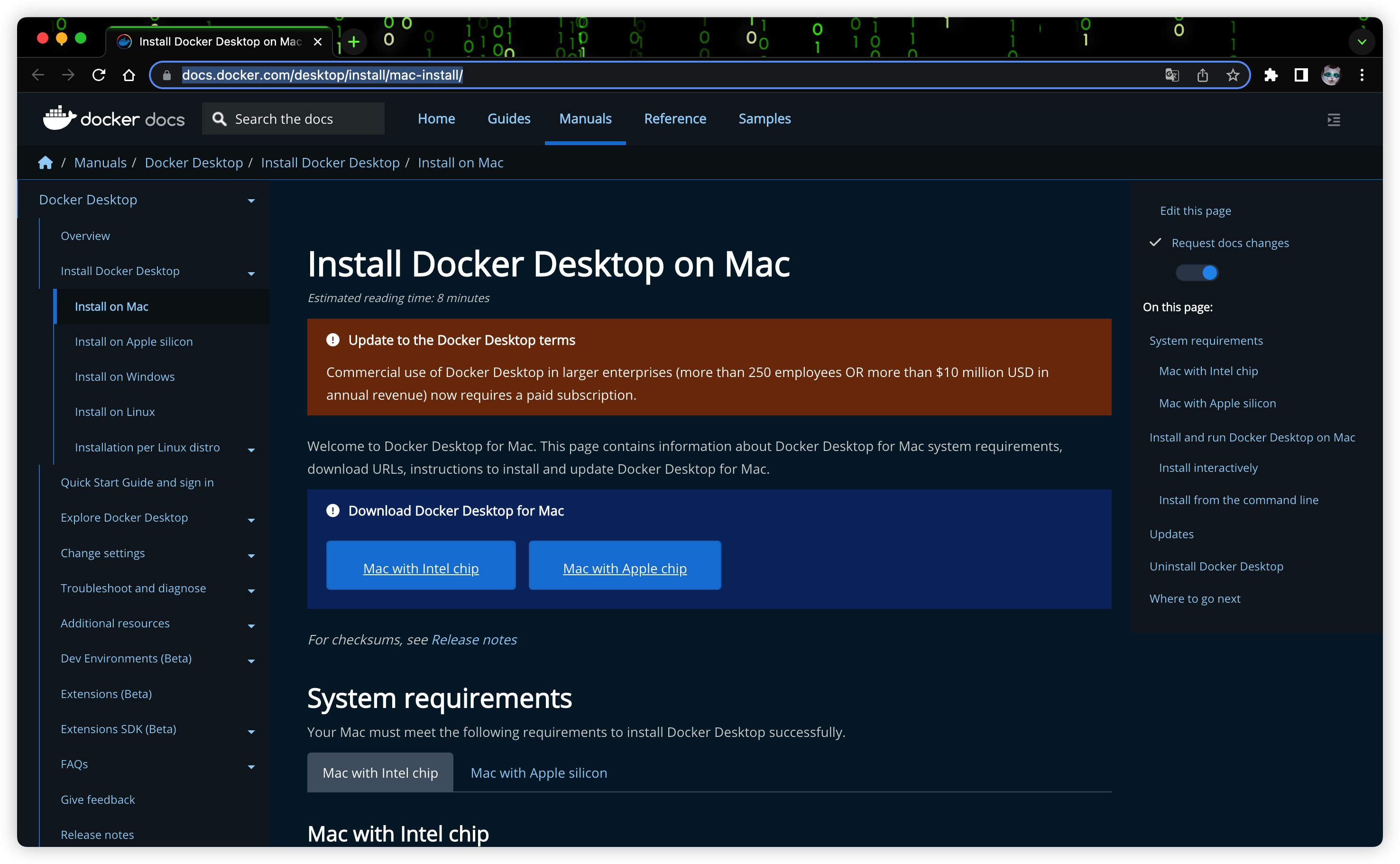Expand Troubleshoot and diagnose section
This screenshot has height=864, width=1400.
(251, 591)
